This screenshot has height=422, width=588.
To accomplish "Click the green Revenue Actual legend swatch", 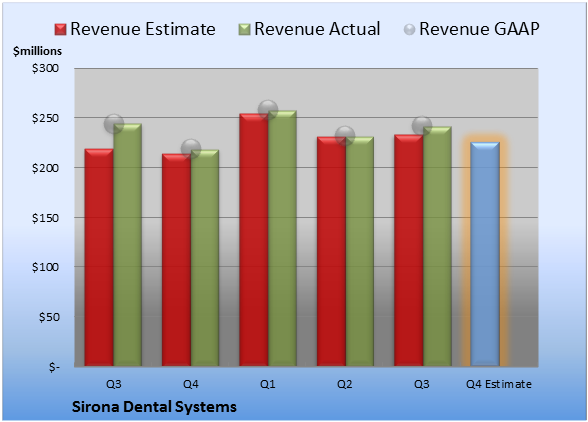I will click(x=244, y=30).
